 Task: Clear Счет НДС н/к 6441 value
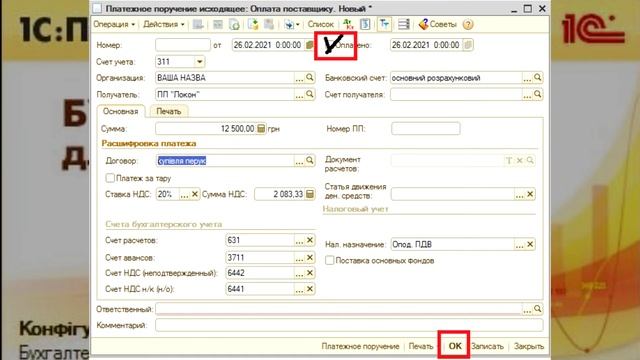pyautogui.click(x=310, y=289)
